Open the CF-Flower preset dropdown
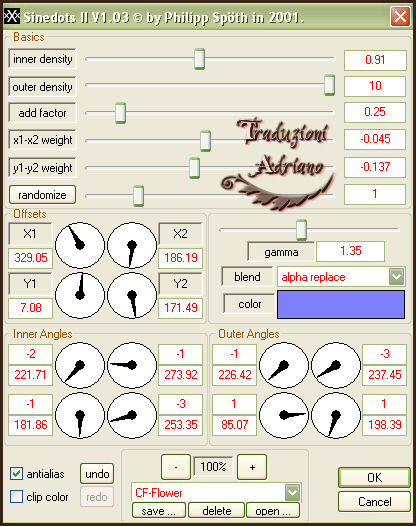Screen dimensions: 416x526 tap(292, 492)
